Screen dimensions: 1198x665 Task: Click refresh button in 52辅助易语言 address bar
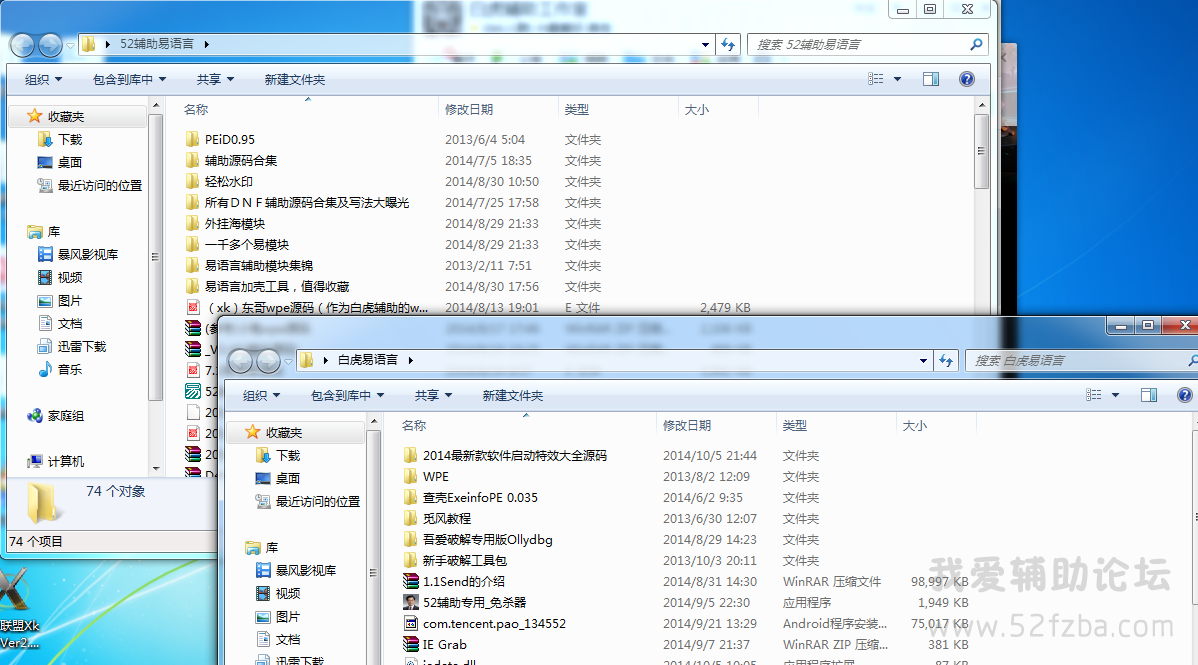tap(728, 44)
